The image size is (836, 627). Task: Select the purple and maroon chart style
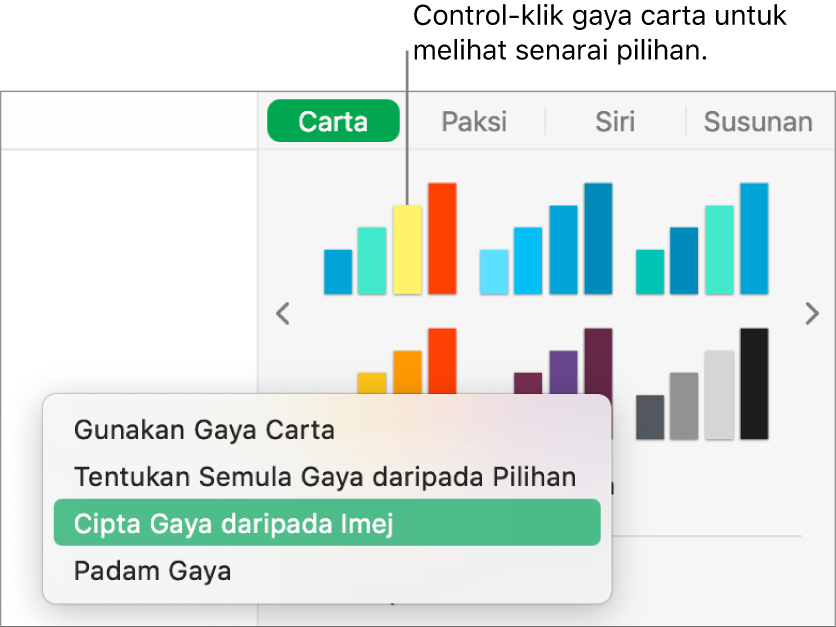(x=563, y=361)
